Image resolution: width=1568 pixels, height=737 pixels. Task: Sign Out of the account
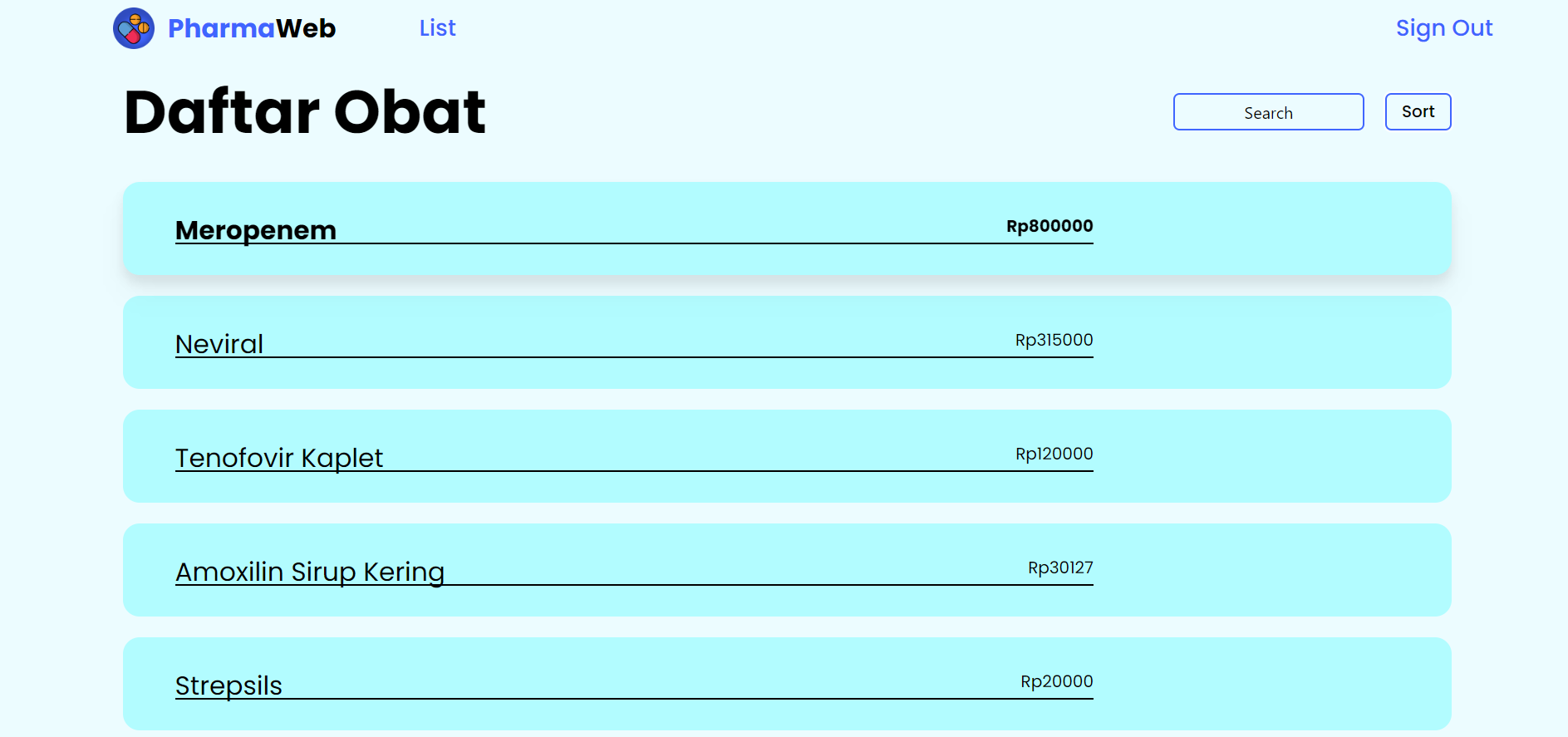pos(1443,28)
